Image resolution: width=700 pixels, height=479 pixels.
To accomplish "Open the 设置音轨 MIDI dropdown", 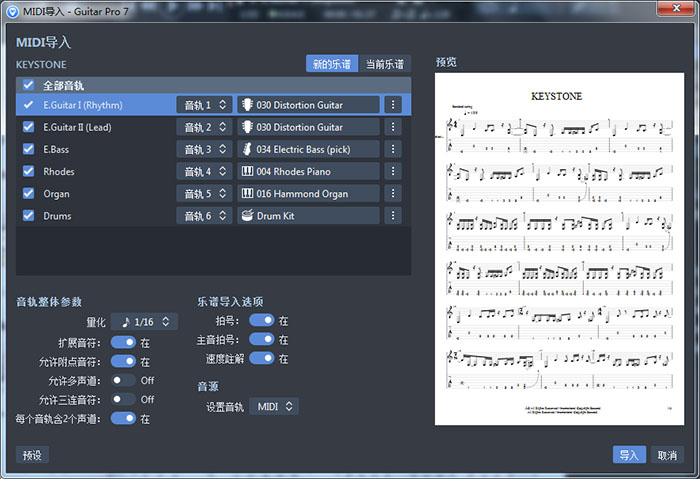I will [x=274, y=406].
